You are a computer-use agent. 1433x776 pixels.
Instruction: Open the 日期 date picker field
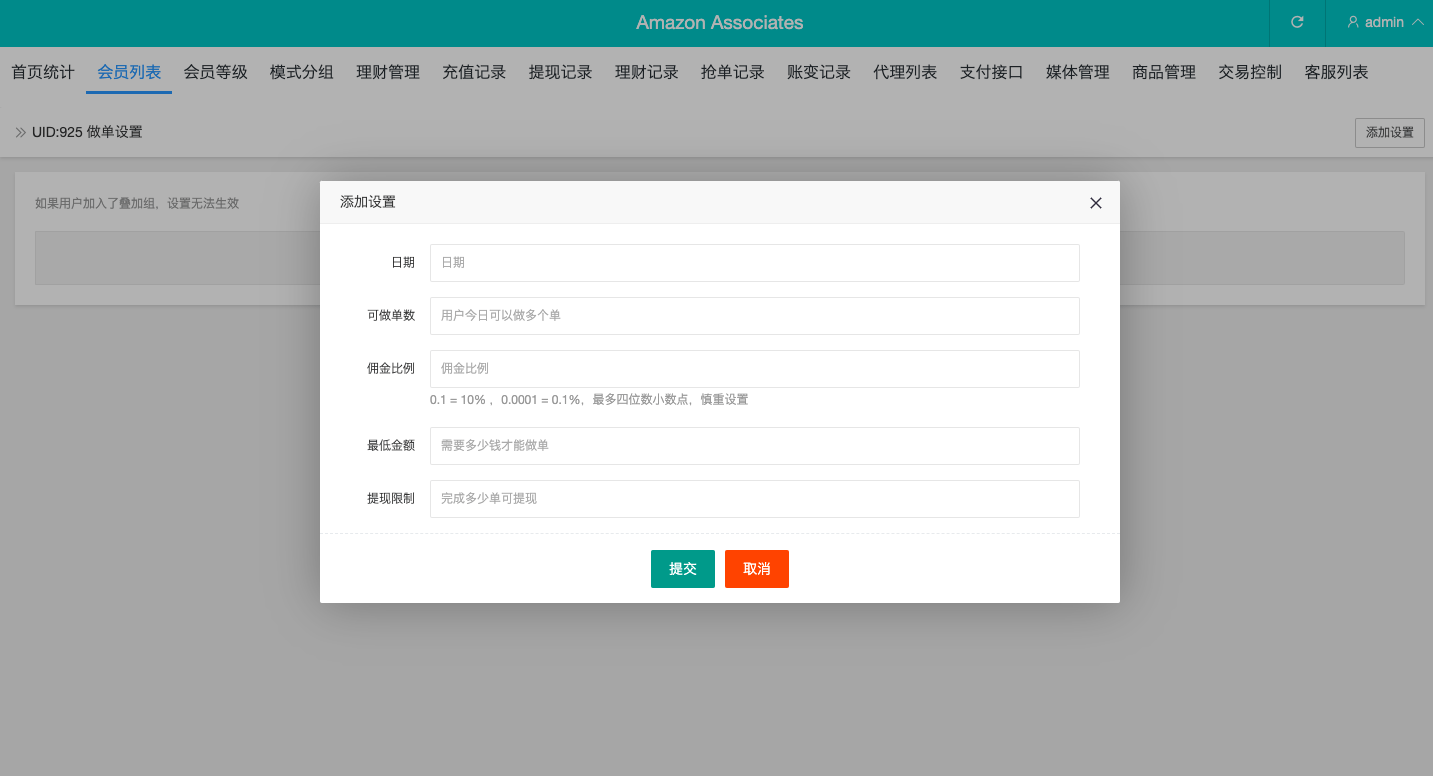(x=754, y=262)
